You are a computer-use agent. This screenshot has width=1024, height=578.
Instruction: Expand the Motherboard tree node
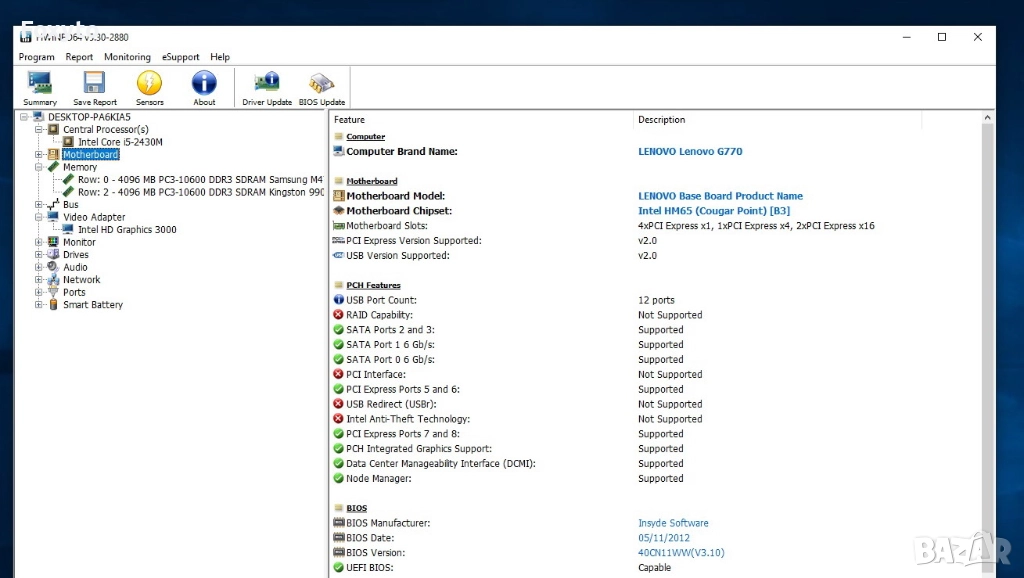tap(39, 155)
